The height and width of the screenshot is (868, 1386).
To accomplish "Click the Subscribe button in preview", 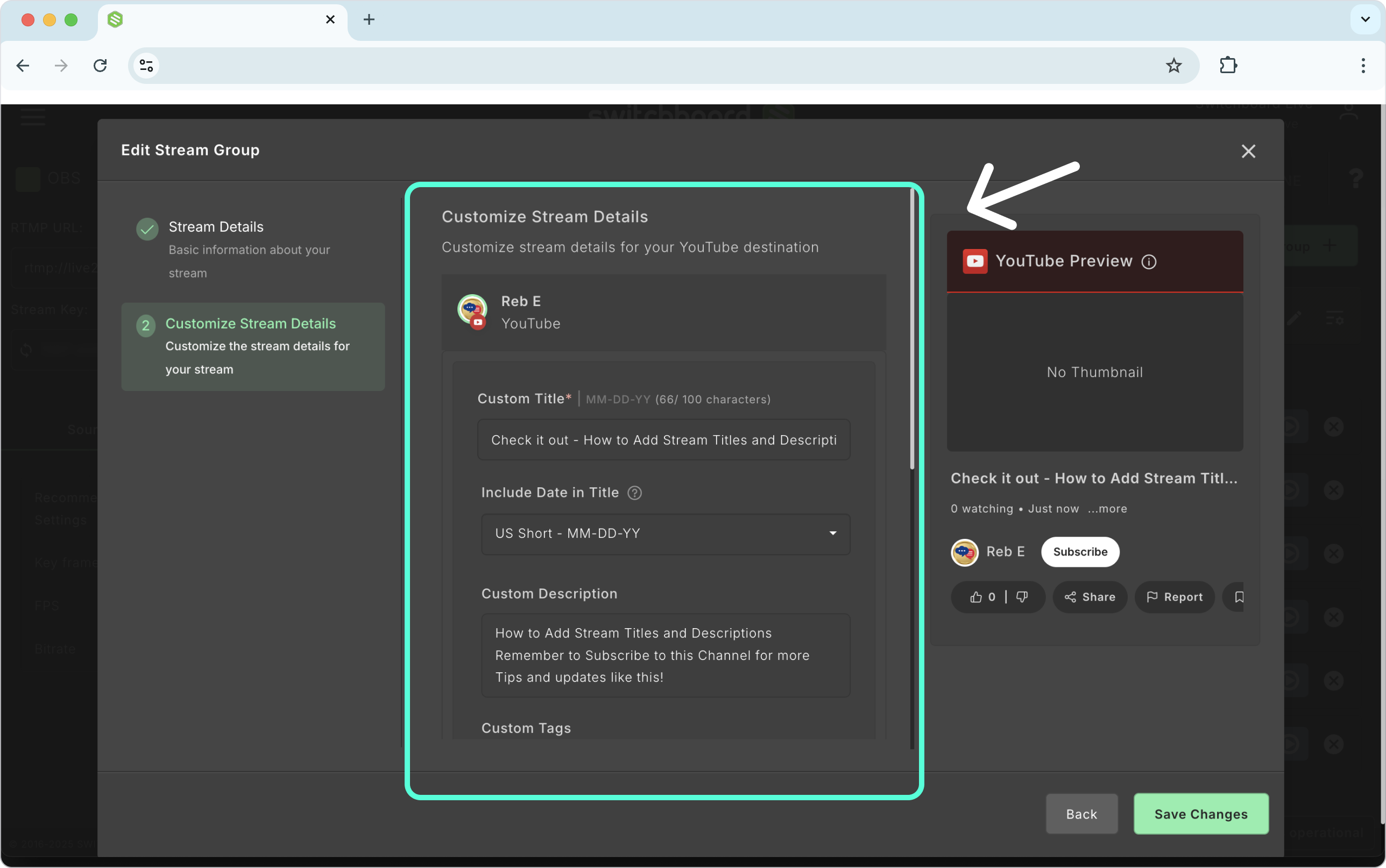I will tap(1080, 552).
